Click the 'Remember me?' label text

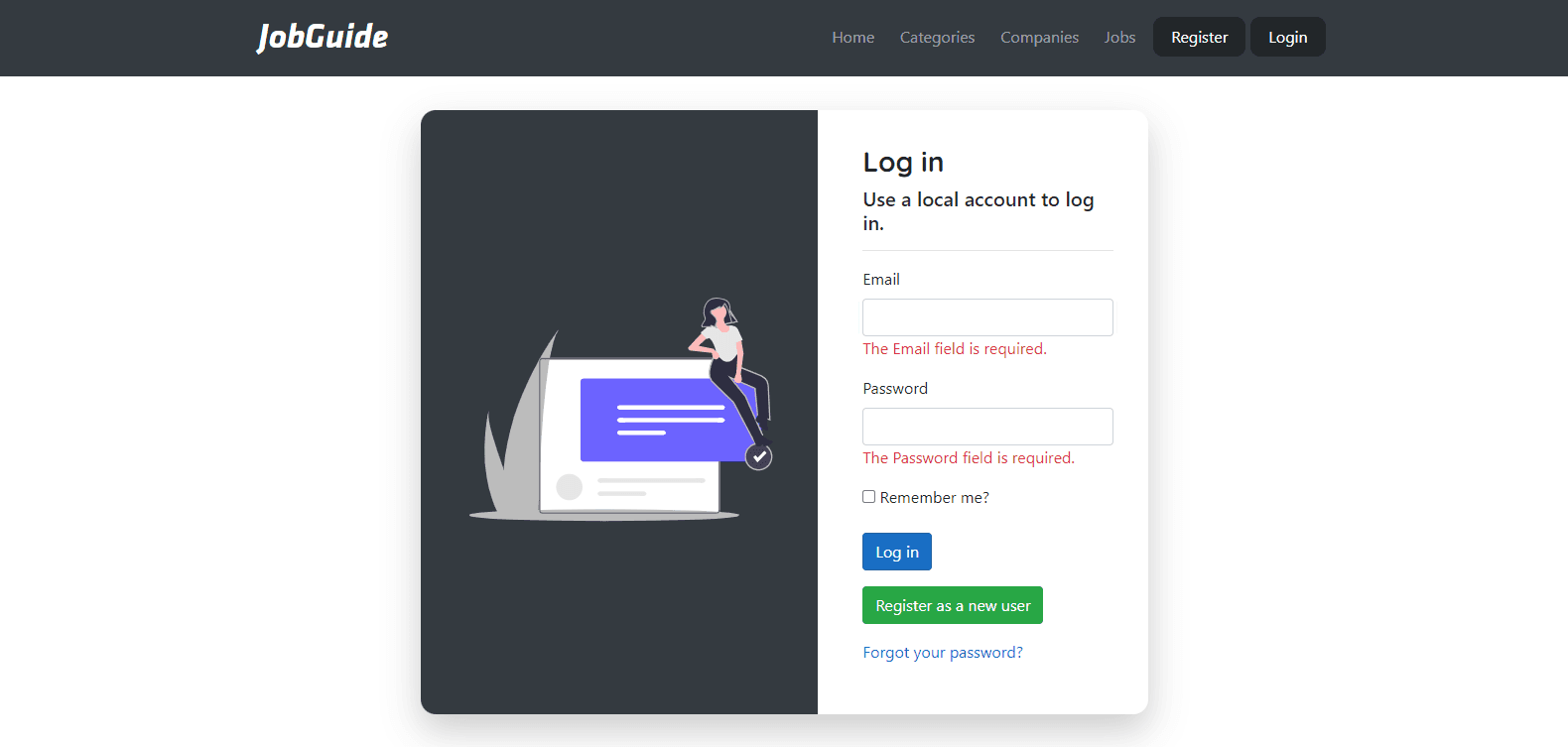pos(934,497)
